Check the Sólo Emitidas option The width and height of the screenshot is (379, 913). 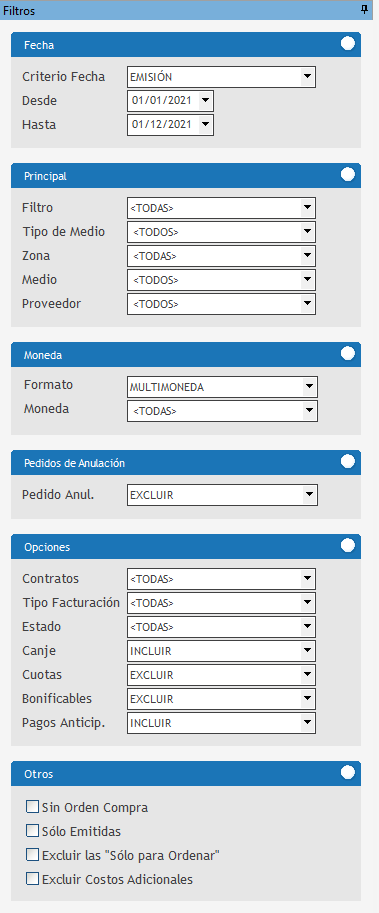coord(33,831)
